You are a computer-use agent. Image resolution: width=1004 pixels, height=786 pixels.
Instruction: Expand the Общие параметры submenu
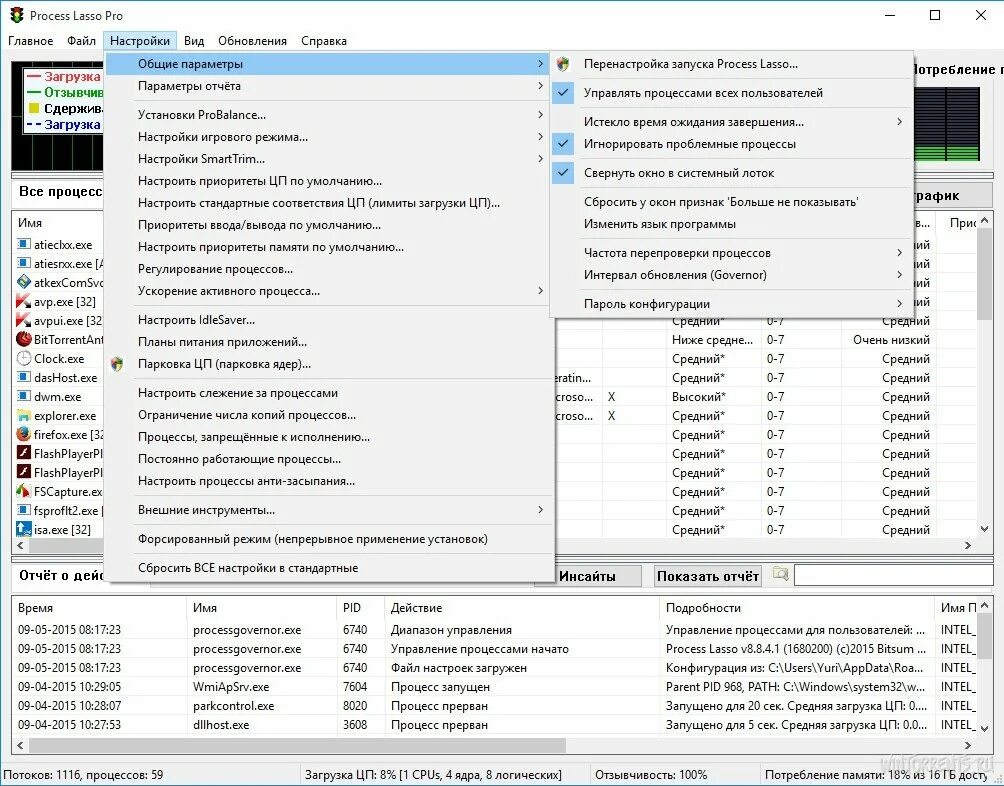[328, 64]
